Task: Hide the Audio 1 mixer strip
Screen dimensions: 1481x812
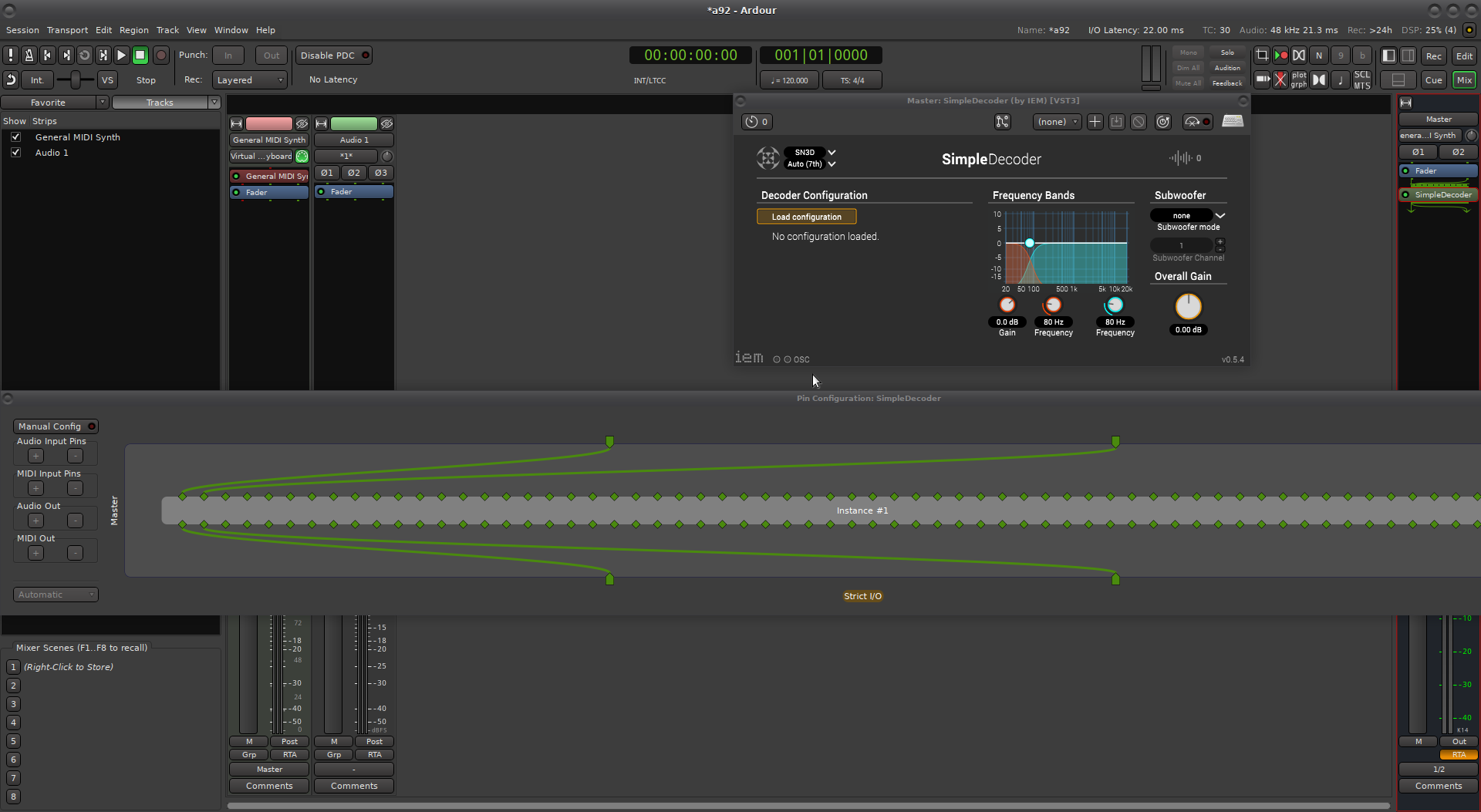Action: [386, 123]
